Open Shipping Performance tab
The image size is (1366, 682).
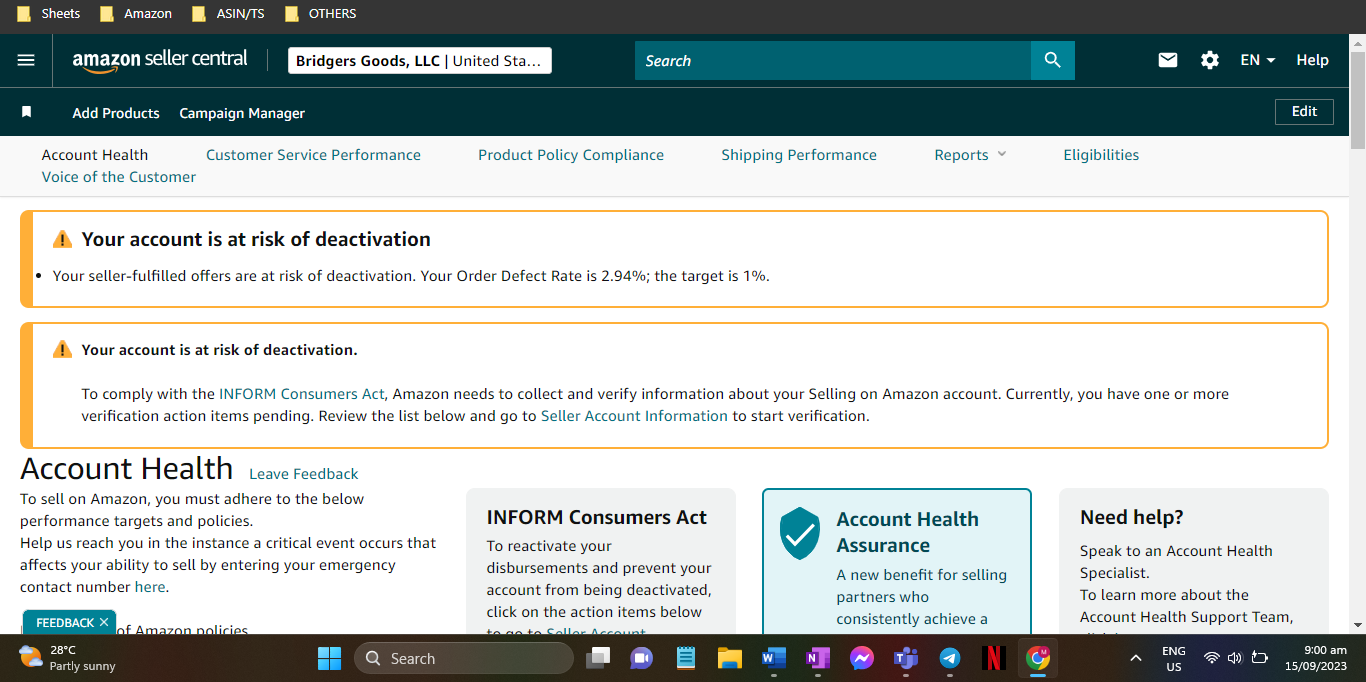pyautogui.click(x=799, y=154)
